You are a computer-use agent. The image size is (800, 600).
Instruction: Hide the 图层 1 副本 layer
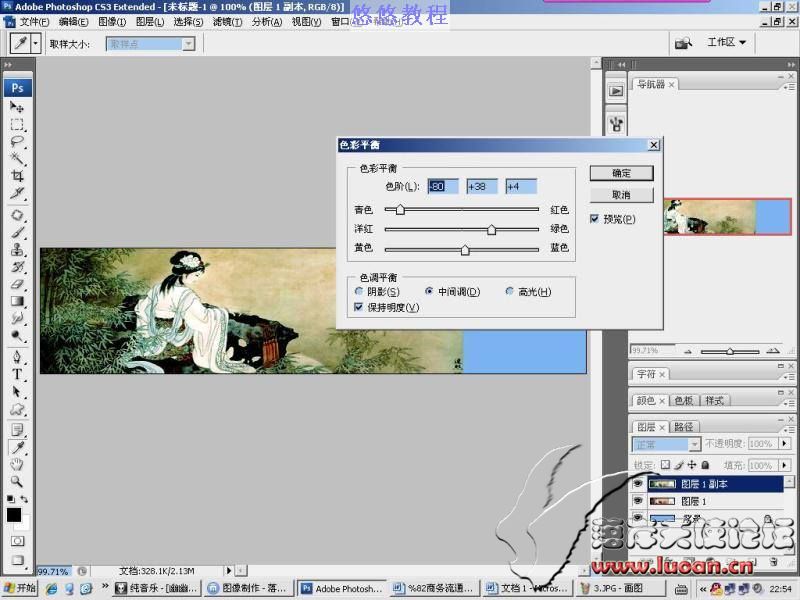click(x=638, y=484)
